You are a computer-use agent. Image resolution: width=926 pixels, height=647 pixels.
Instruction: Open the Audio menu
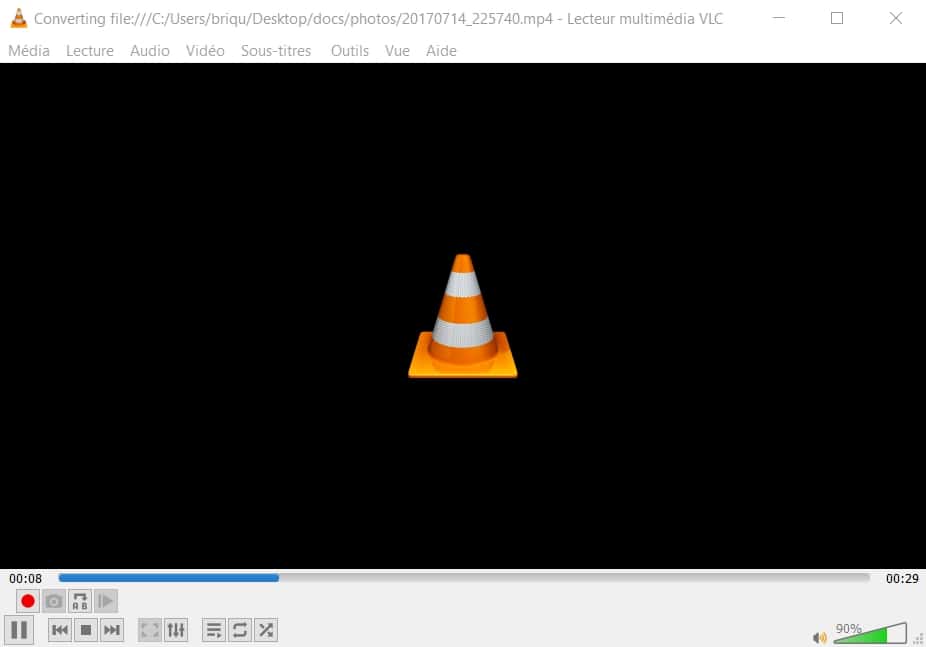point(150,51)
